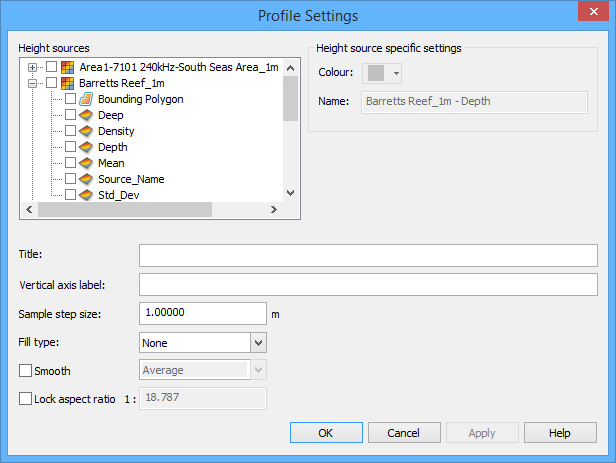Open the Fill type dropdown
This screenshot has width=616, height=463.
tap(258, 342)
